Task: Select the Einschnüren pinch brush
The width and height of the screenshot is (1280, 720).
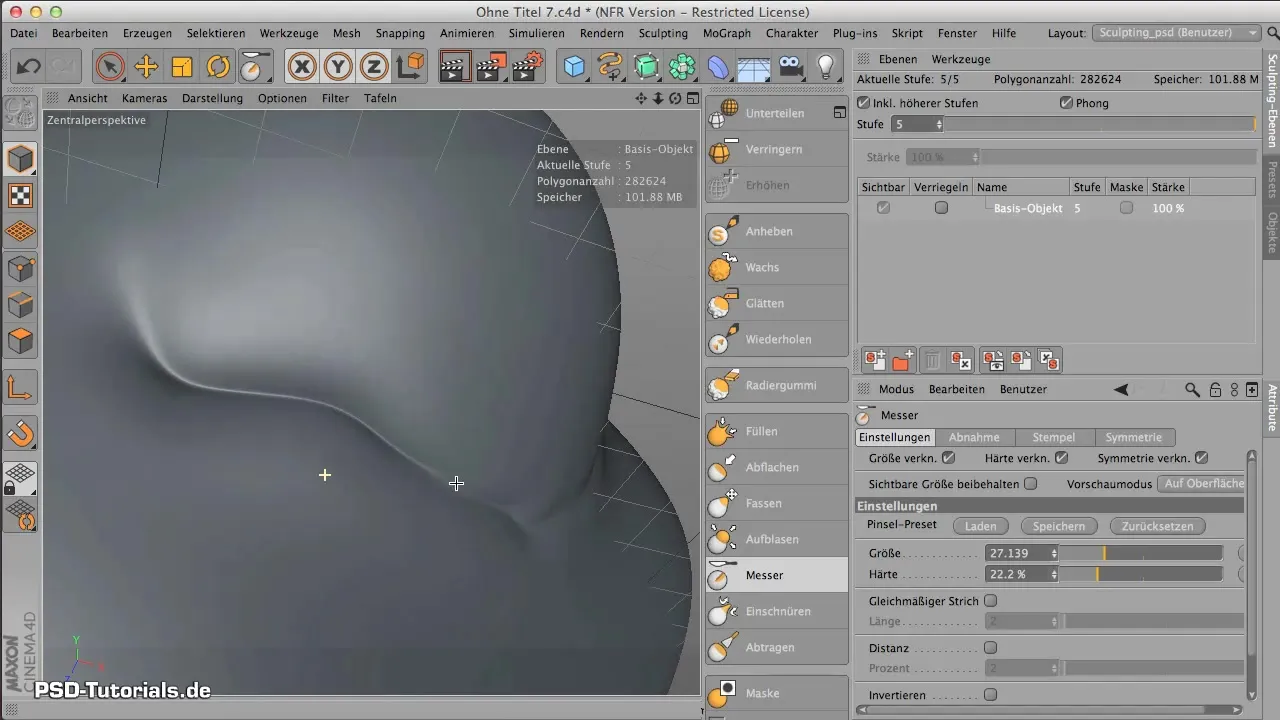Action: 776,611
